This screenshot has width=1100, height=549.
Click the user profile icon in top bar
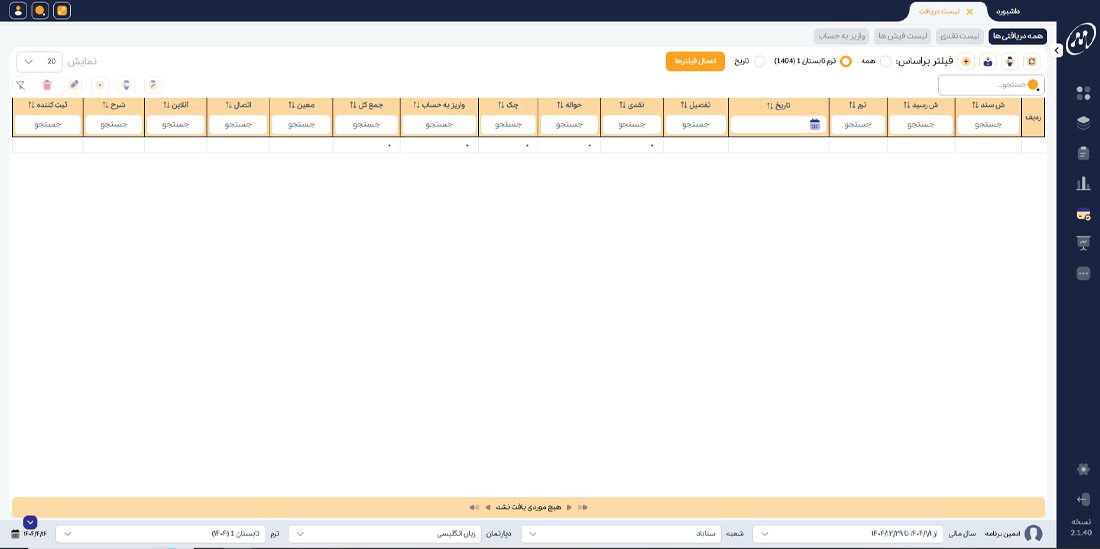[18, 11]
